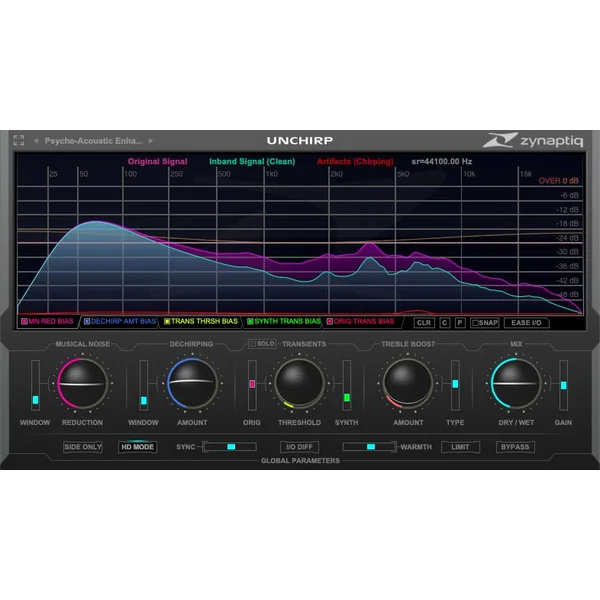Viewport: 600px width, 600px height.
Task: Click the transients SYNTH slider
Action: (347, 385)
